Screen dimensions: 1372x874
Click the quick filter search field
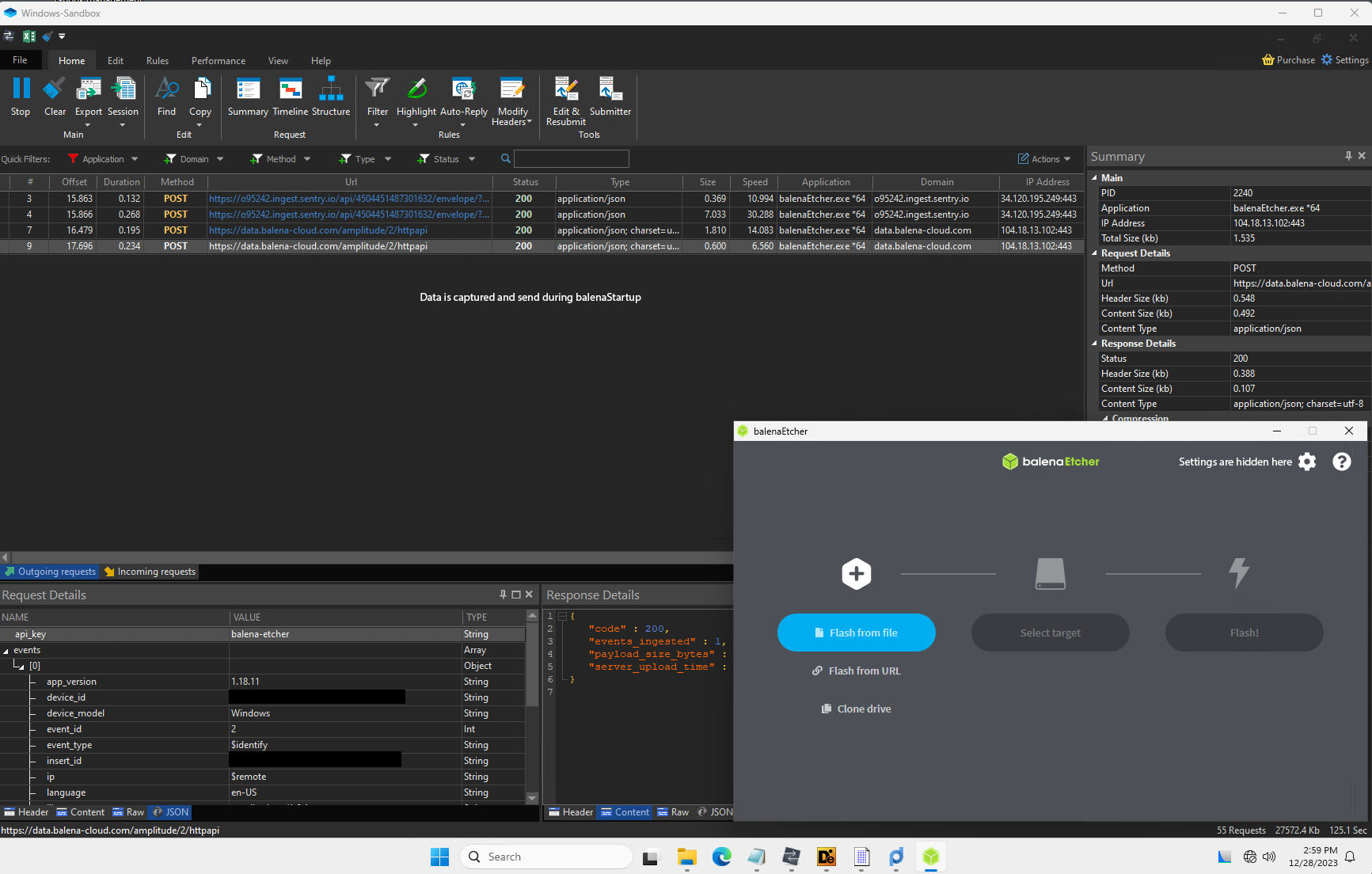pyautogui.click(x=571, y=159)
